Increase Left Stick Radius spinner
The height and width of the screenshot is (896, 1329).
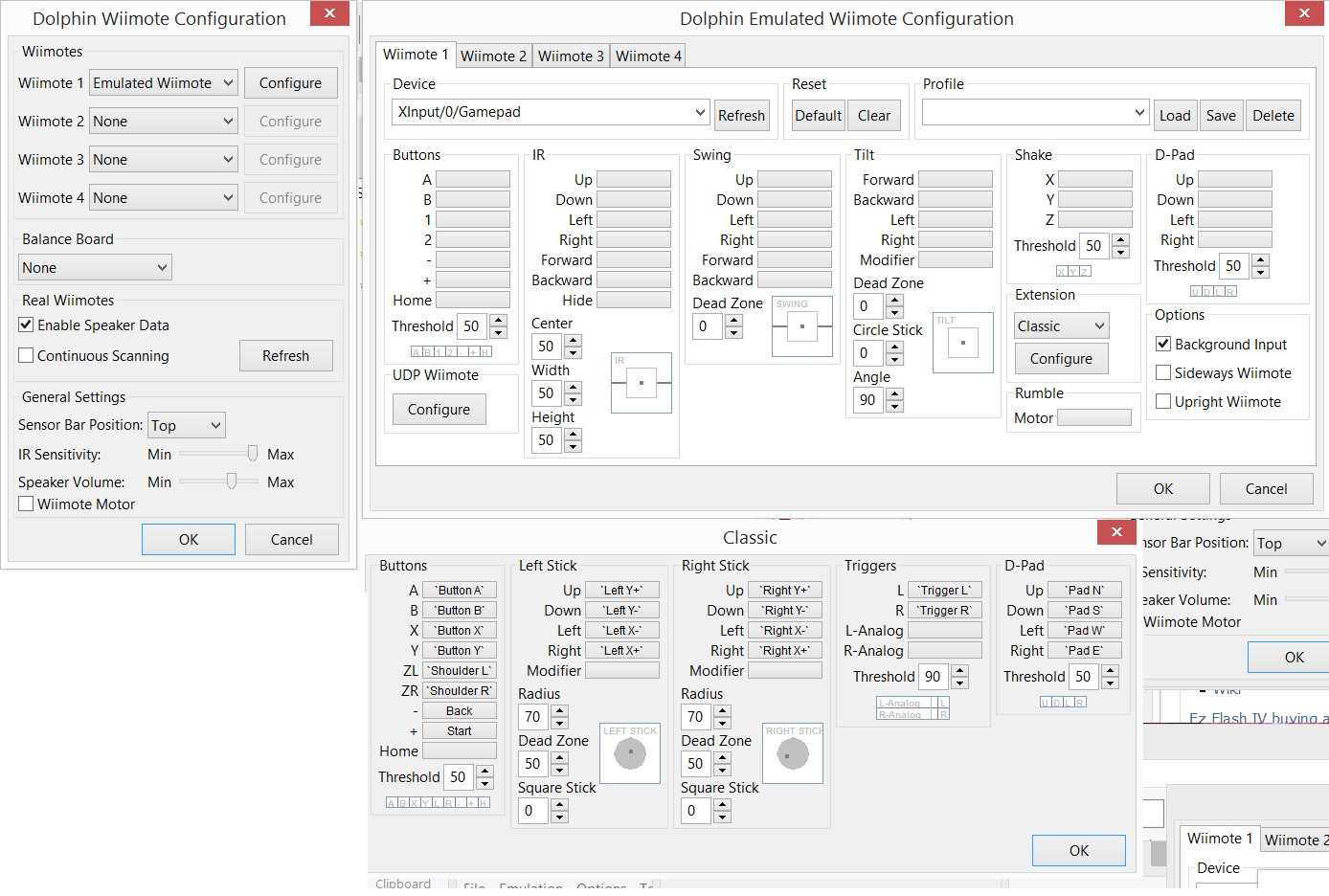(560, 710)
